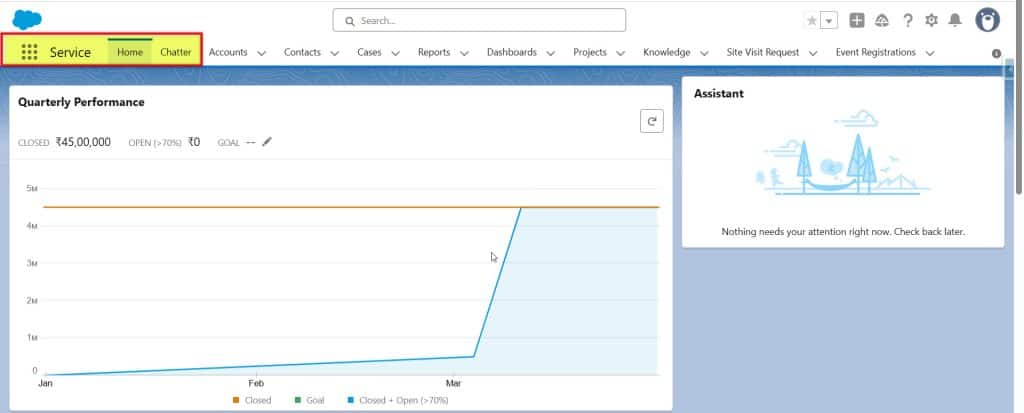1024x413 pixels.
Task: Open the Knowledge tab
Action: [x=667, y=52]
